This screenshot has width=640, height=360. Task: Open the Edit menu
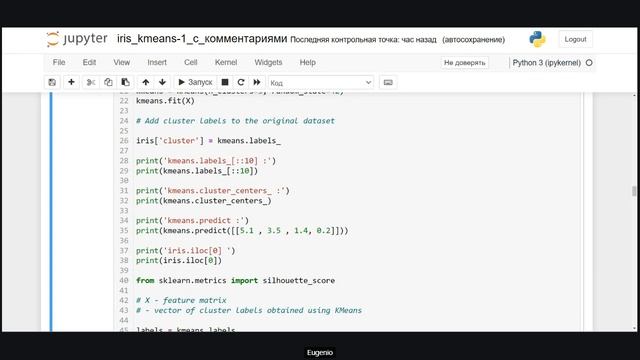[x=89, y=62]
